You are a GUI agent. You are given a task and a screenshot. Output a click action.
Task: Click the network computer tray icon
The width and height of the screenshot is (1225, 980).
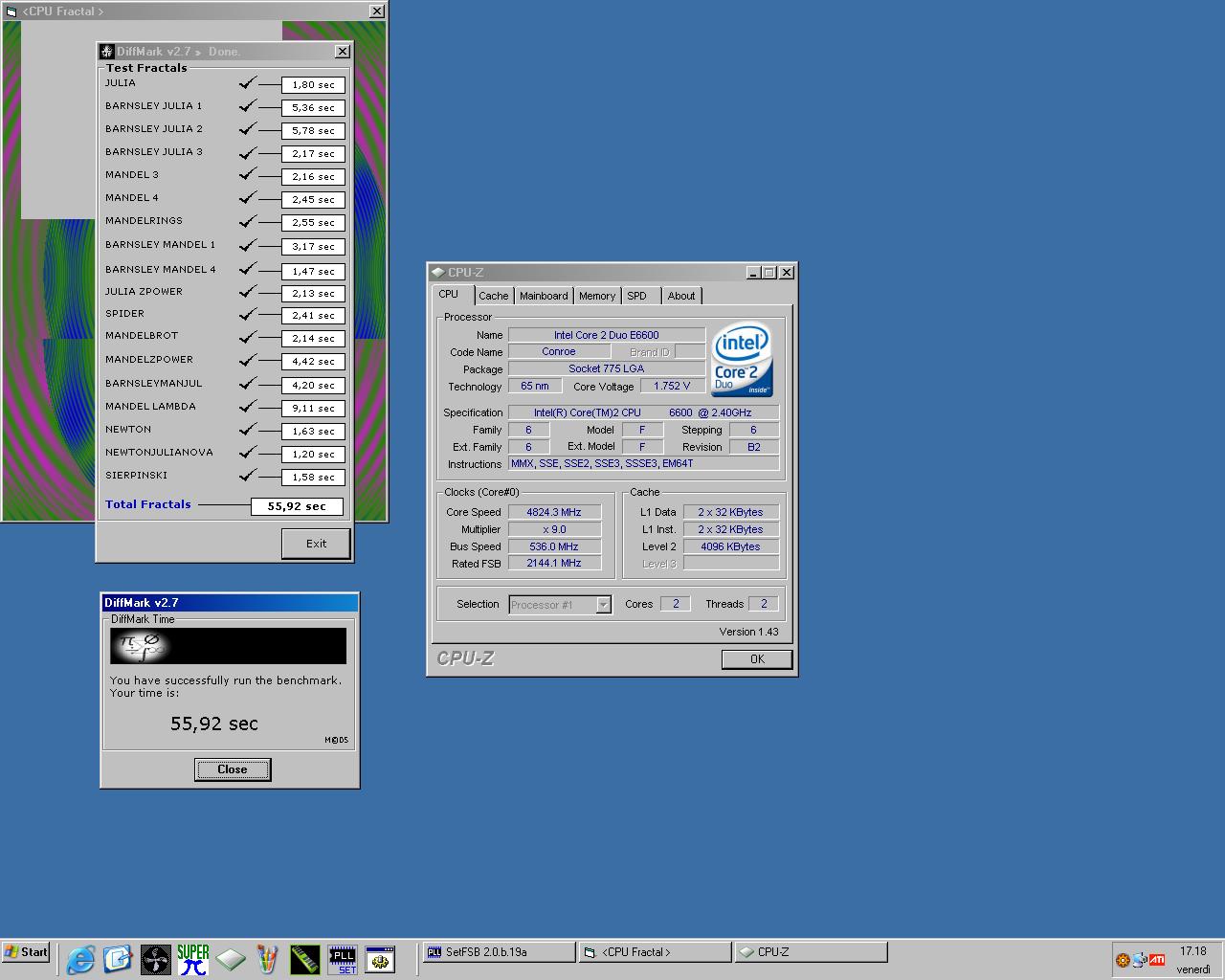1140,959
